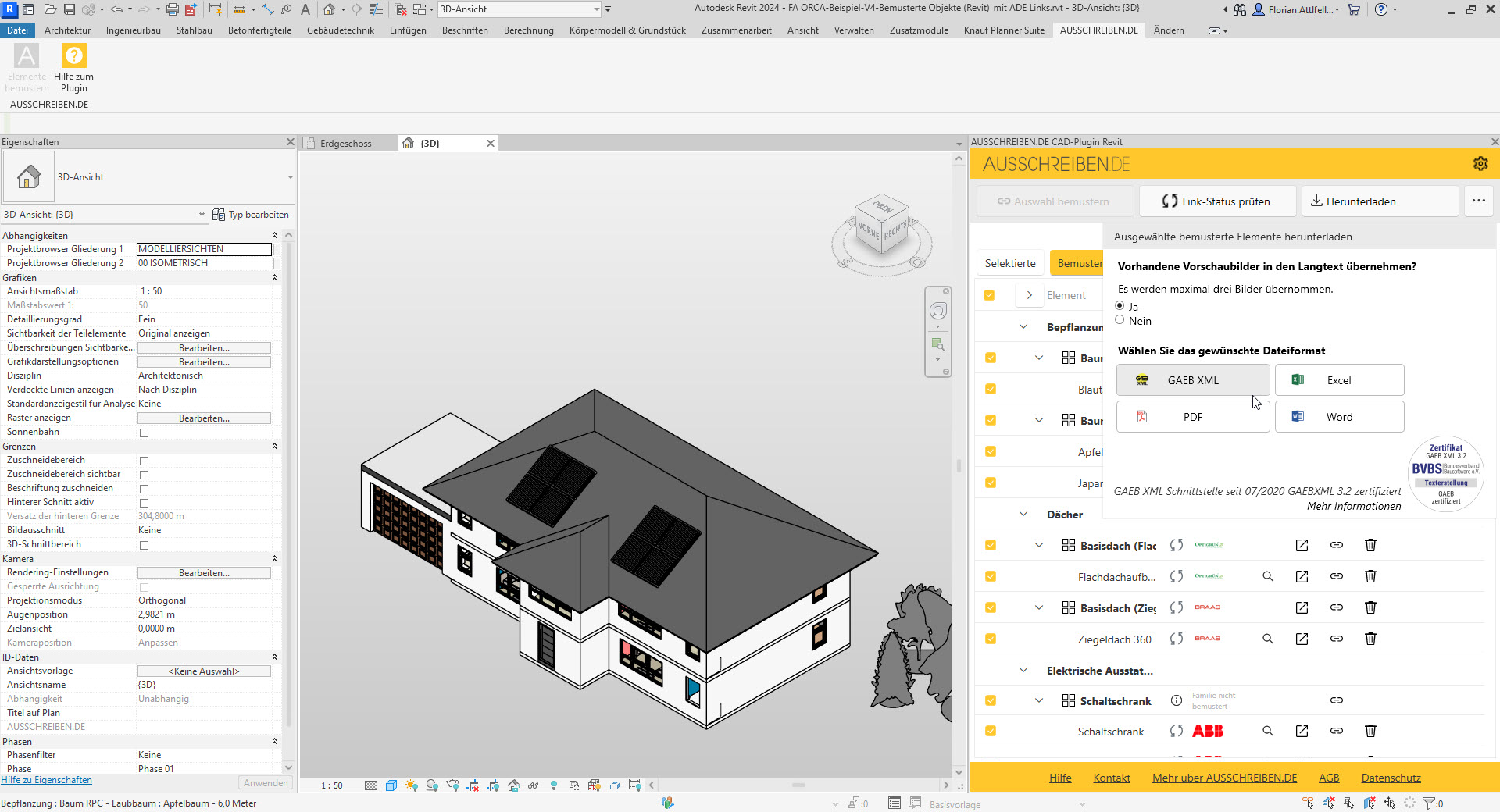Image resolution: width=1500 pixels, height=812 pixels.
Task: Enable the Zuschneidebereich checkbox
Action: click(144, 461)
